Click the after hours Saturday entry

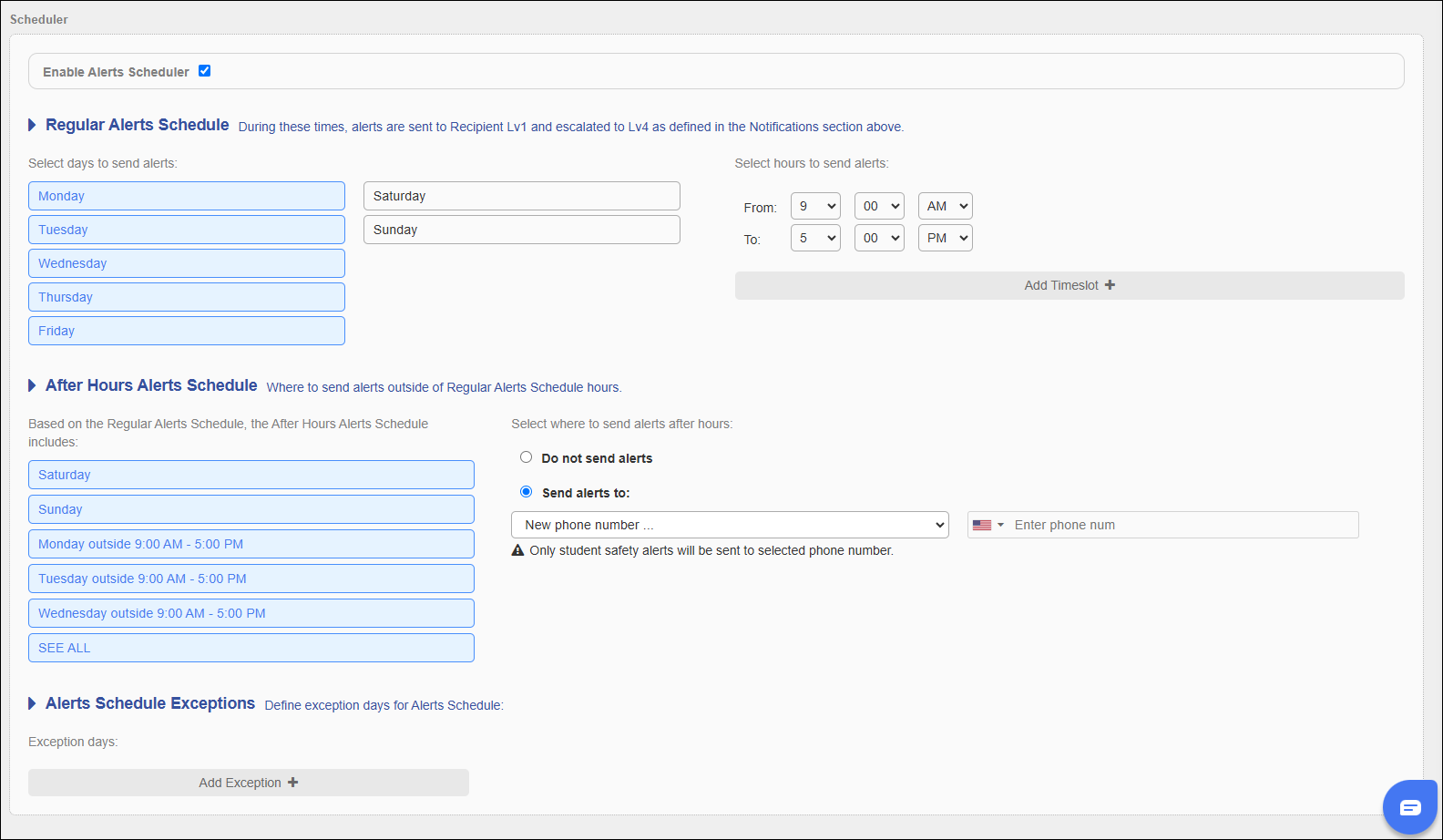[x=251, y=475]
